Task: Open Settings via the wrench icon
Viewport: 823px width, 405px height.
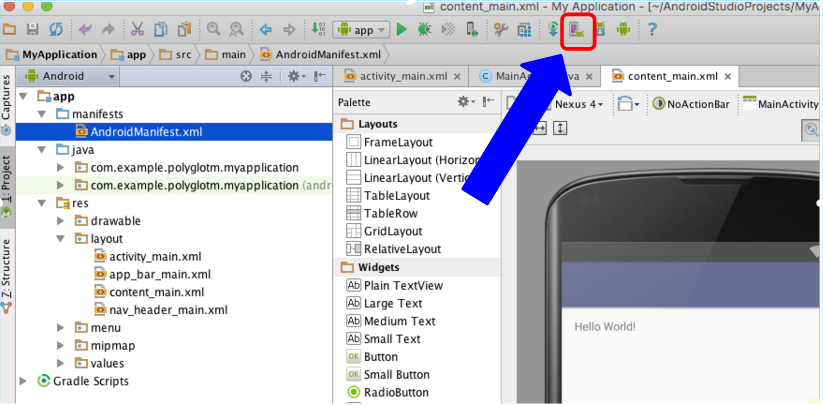Action: [x=501, y=29]
